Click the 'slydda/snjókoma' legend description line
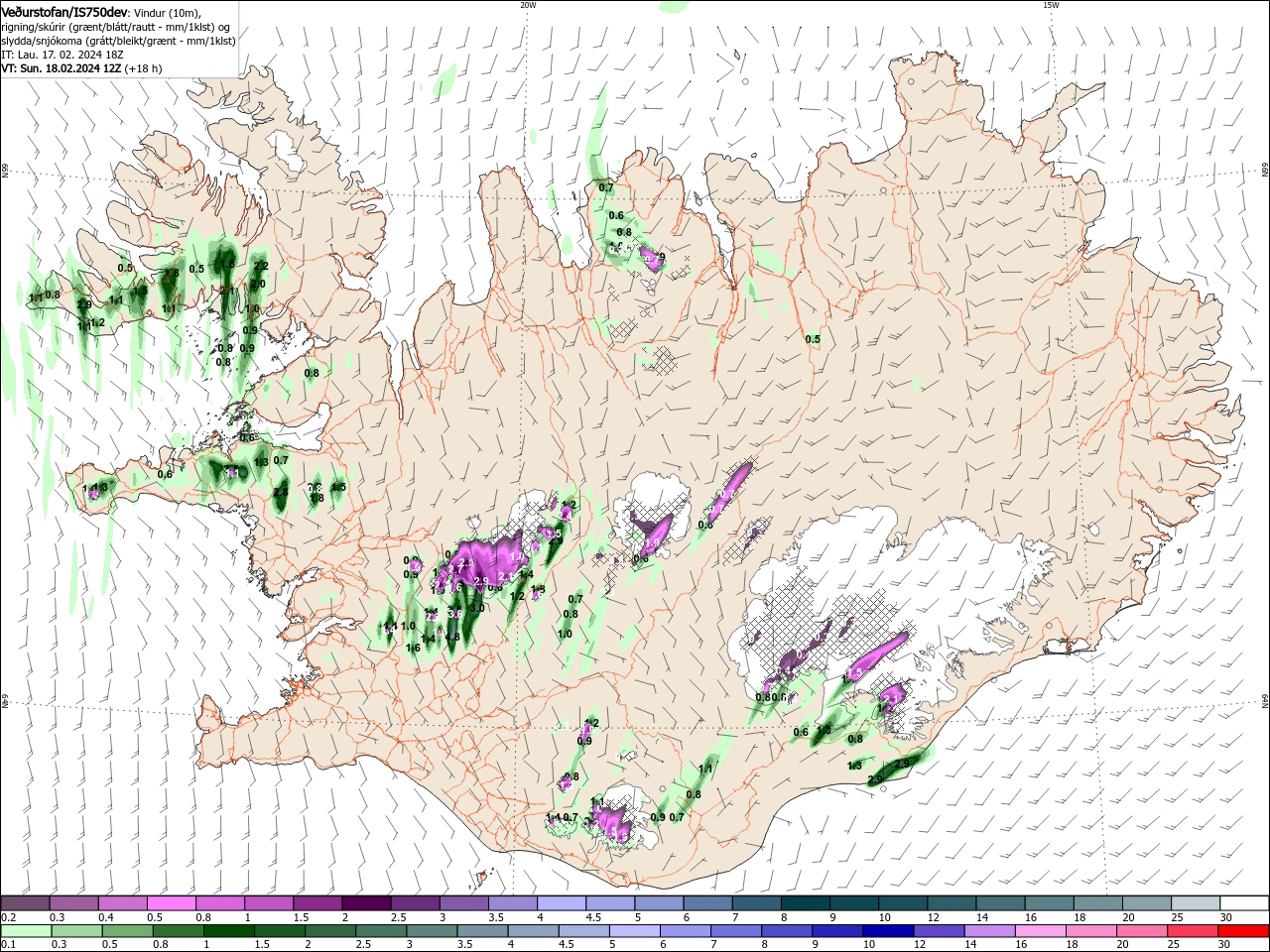This screenshot has width=1270, height=952. pos(118,41)
